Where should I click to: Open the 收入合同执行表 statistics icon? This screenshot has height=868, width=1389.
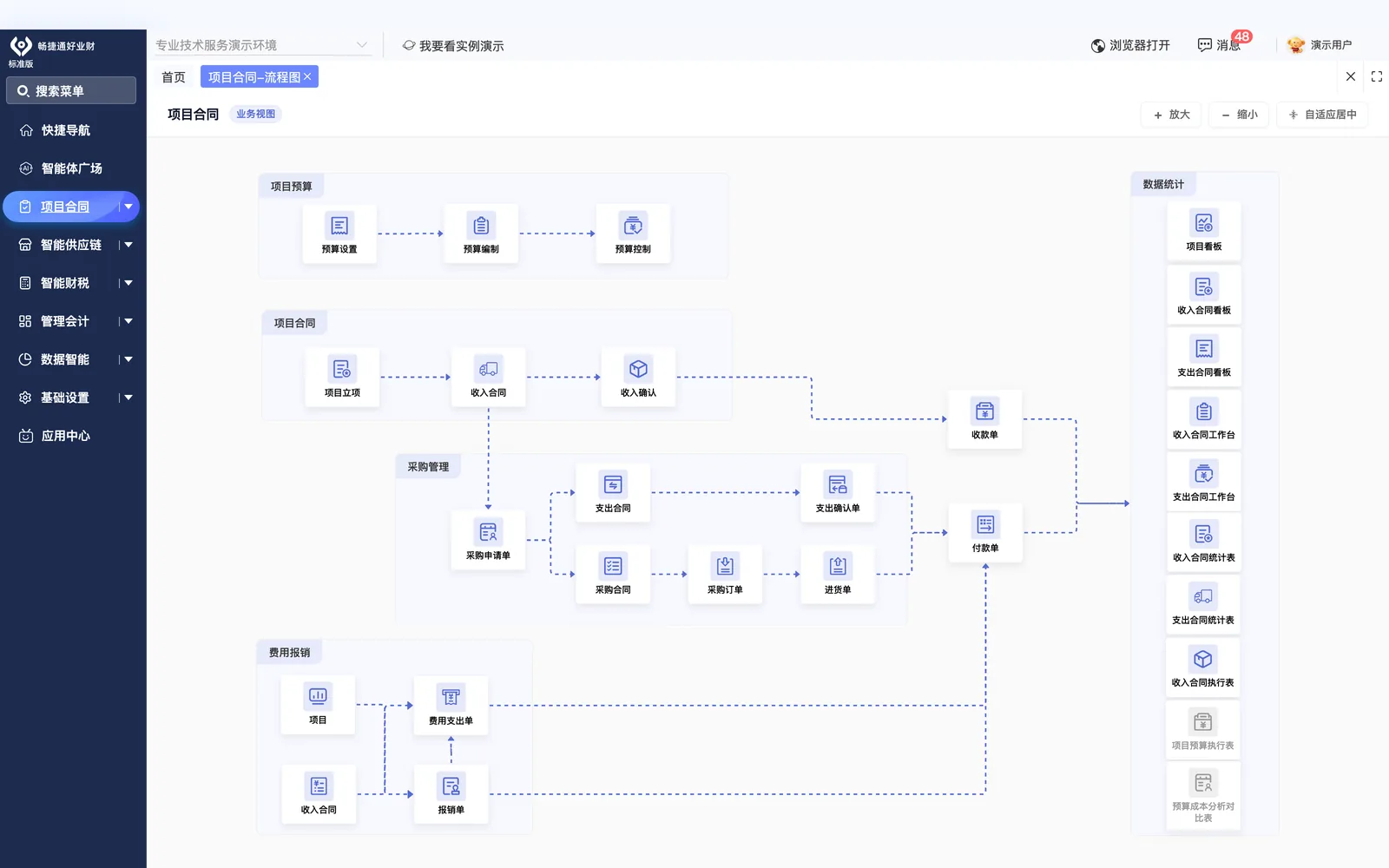click(x=1203, y=660)
